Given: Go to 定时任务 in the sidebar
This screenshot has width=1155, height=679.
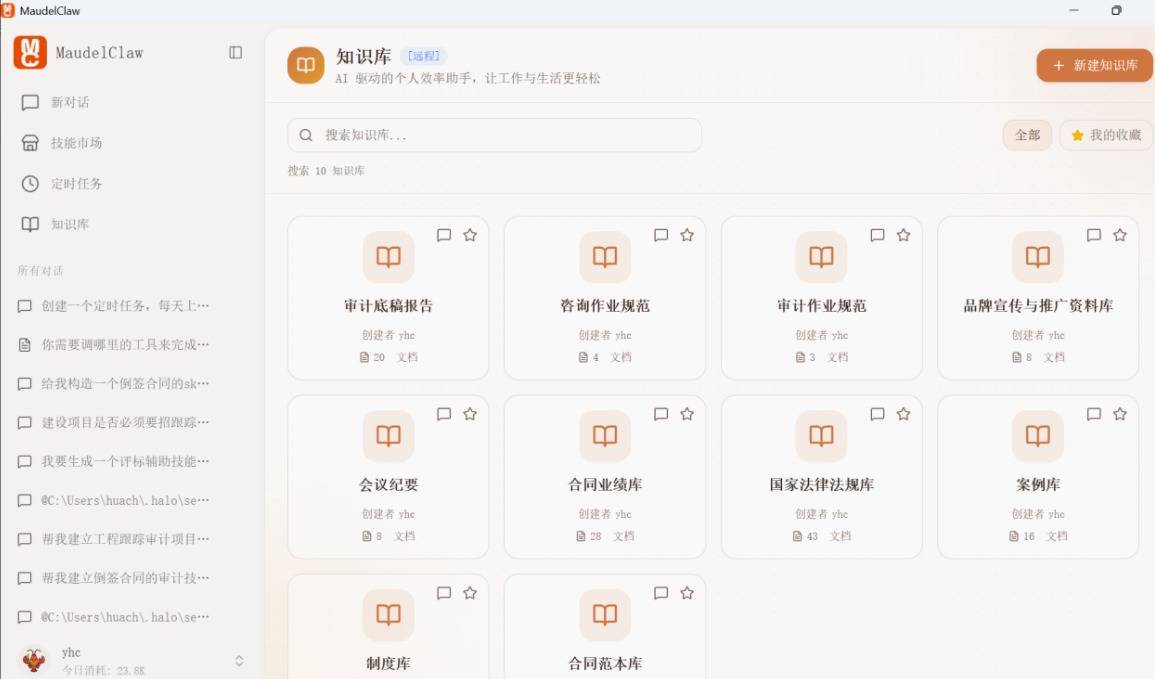Looking at the screenshot, I should coord(76,184).
